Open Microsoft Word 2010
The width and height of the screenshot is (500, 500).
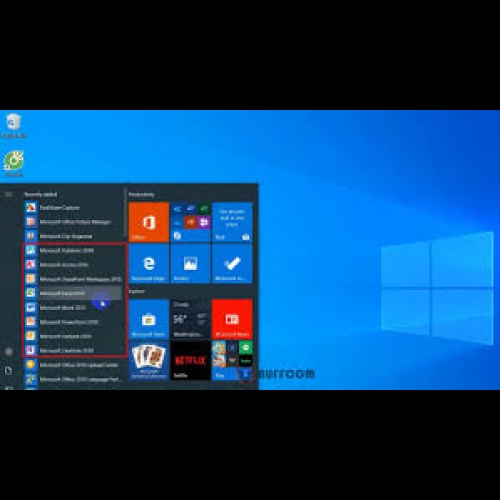point(73,308)
